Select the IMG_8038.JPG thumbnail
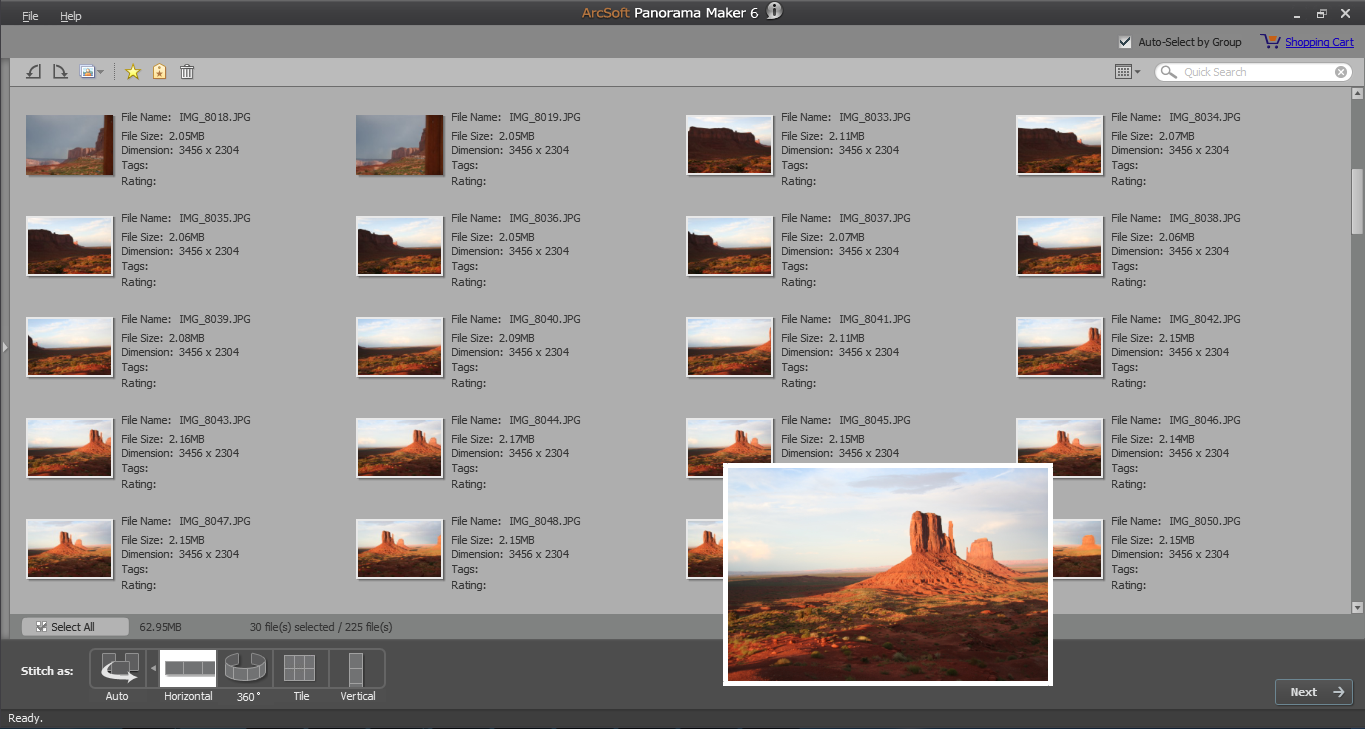1365x729 pixels. pos(1060,246)
